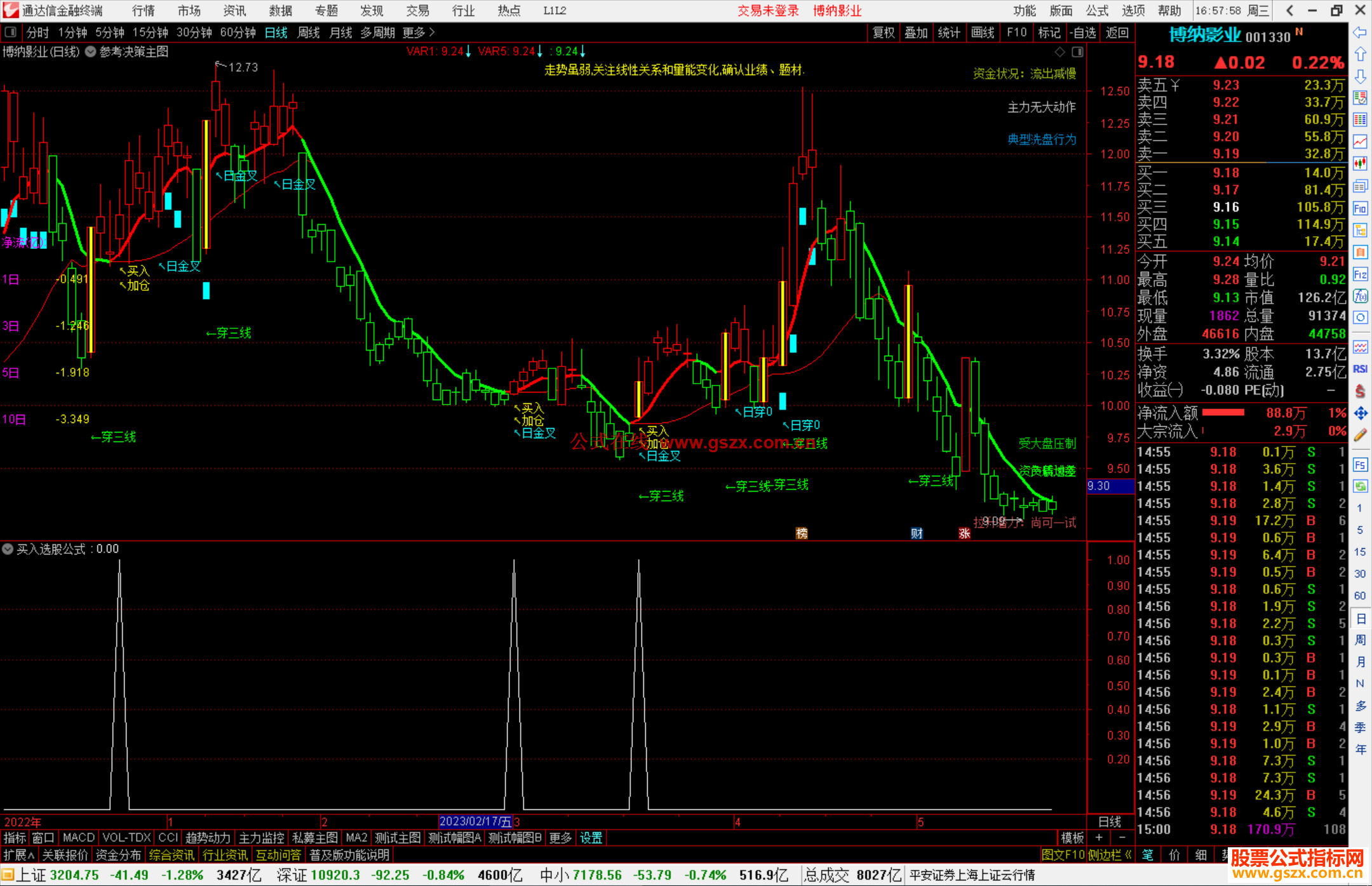Toggle the circle beside 买入选股公式 subchart
The width and height of the screenshot is (1372, 886).
point(8,549)
